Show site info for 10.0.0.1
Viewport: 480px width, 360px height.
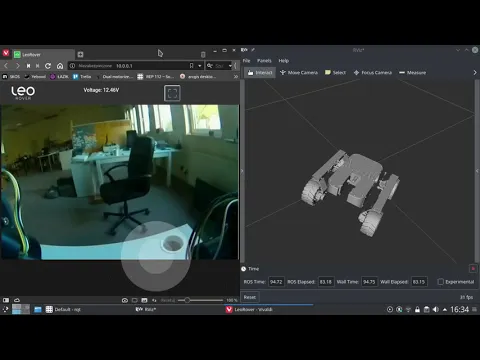(72, 66)
